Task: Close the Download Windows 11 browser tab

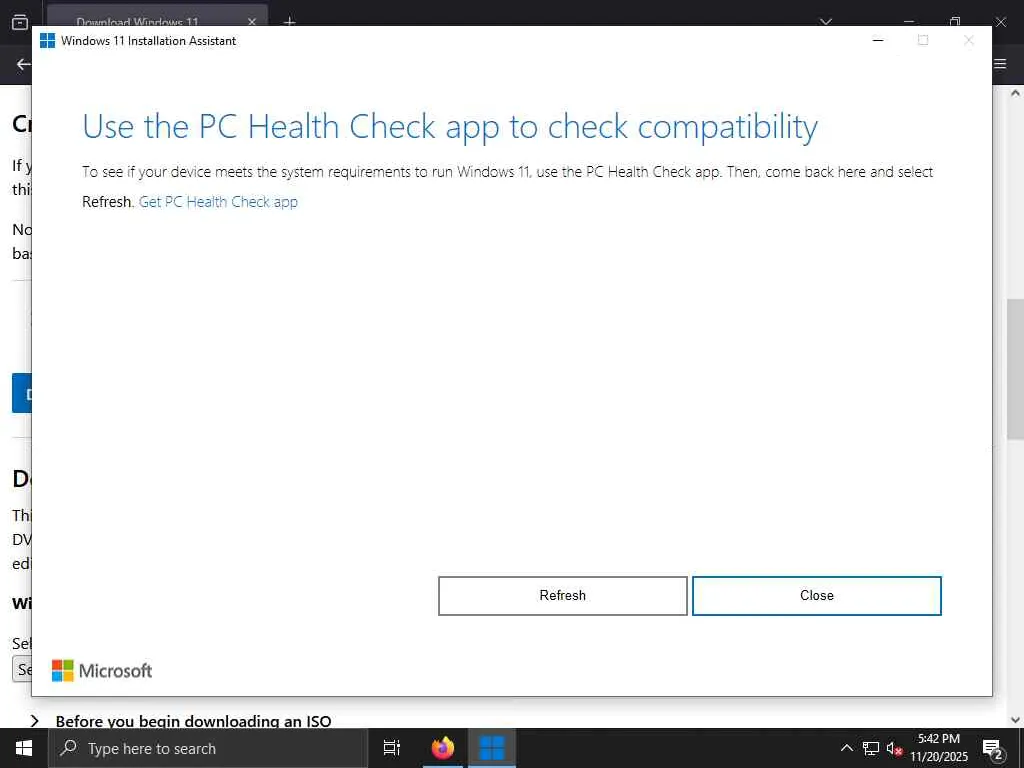Action: 252,22
